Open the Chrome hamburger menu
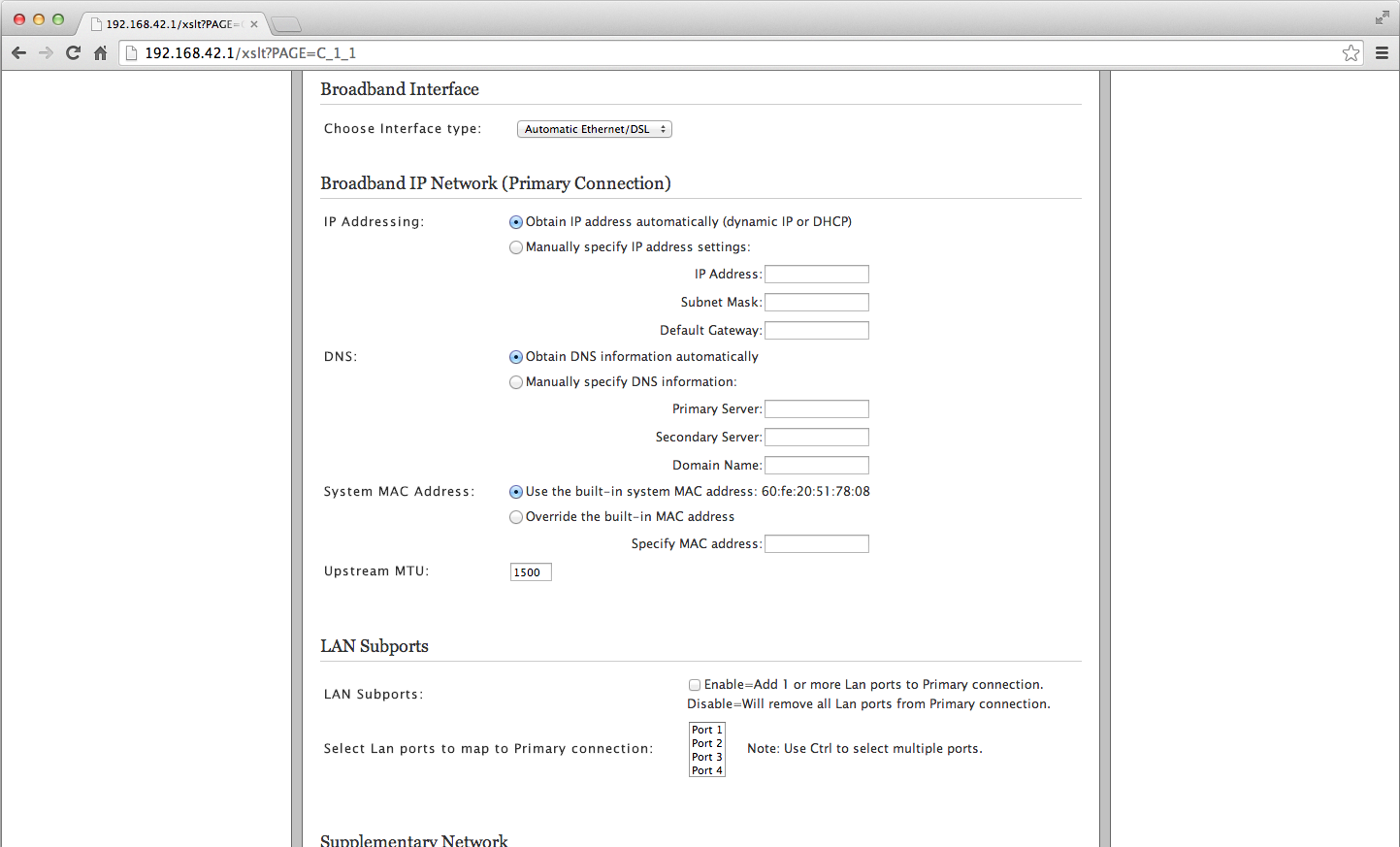Viewport: 1400px width, 847px height. 1382,53
